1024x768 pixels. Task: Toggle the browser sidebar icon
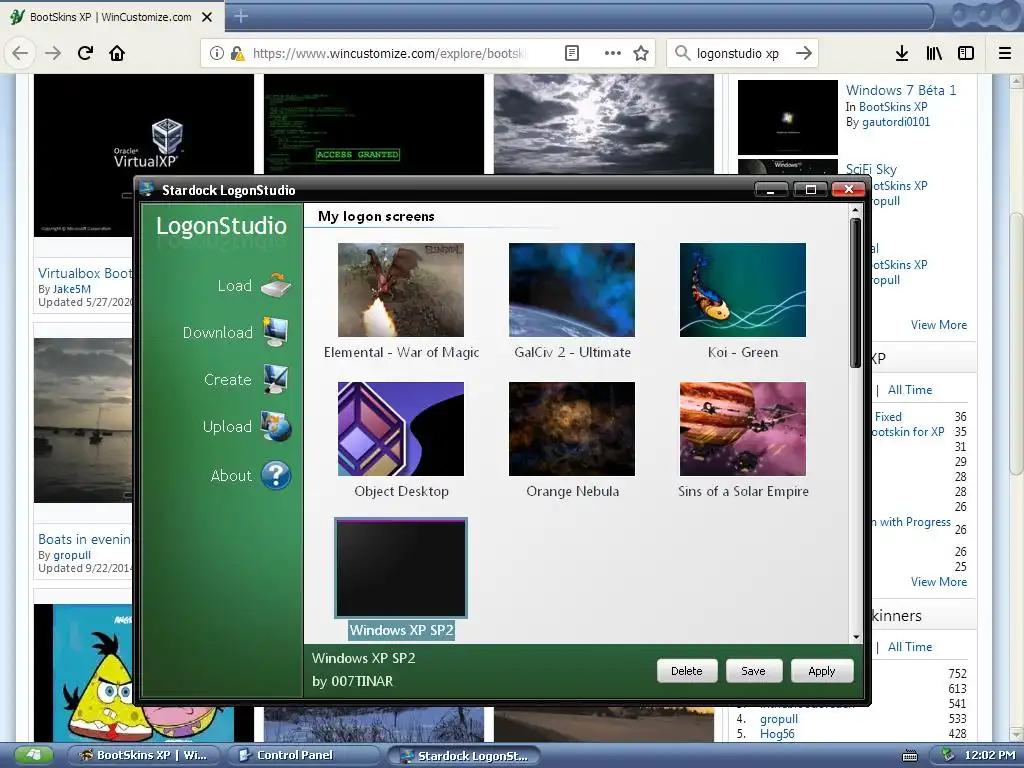click(966, 54)
